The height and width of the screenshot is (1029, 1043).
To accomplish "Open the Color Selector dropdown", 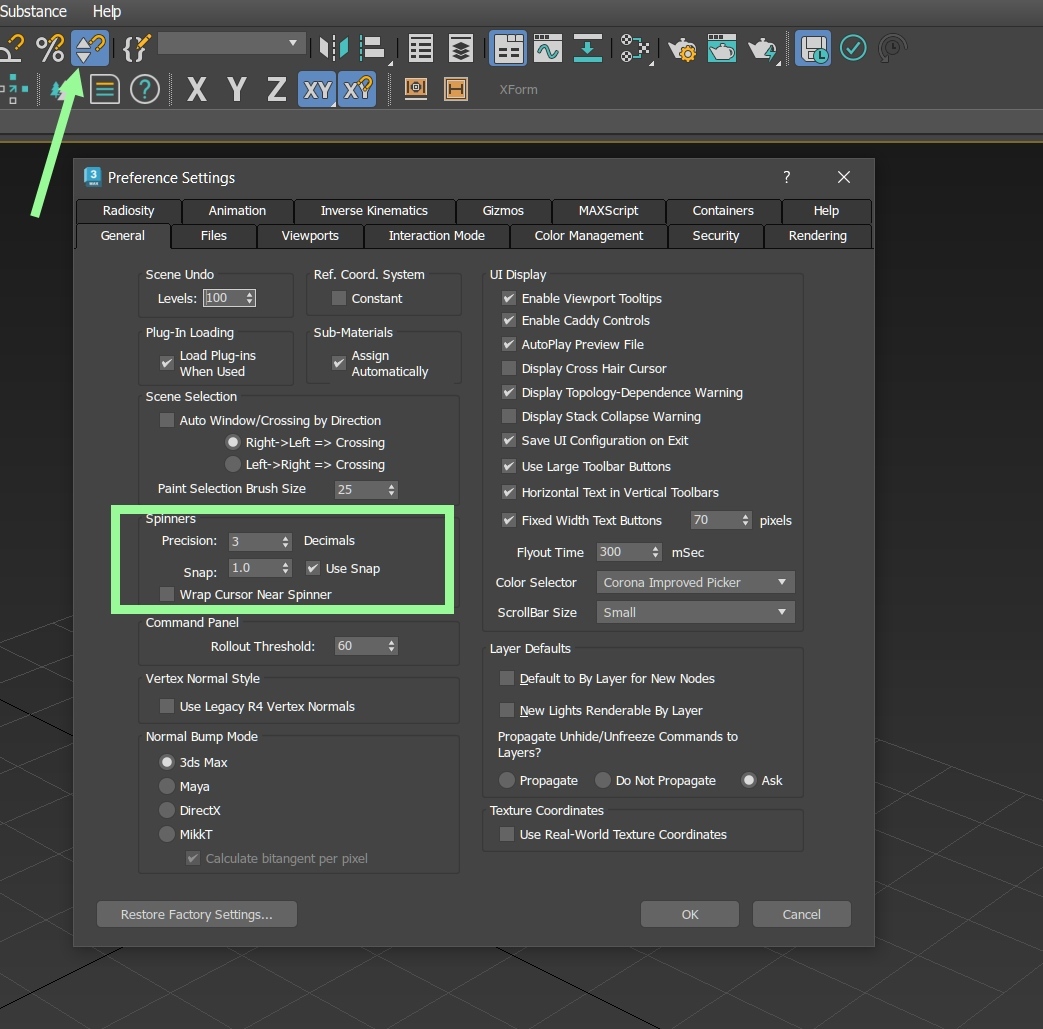I will (x=695, y=582).
